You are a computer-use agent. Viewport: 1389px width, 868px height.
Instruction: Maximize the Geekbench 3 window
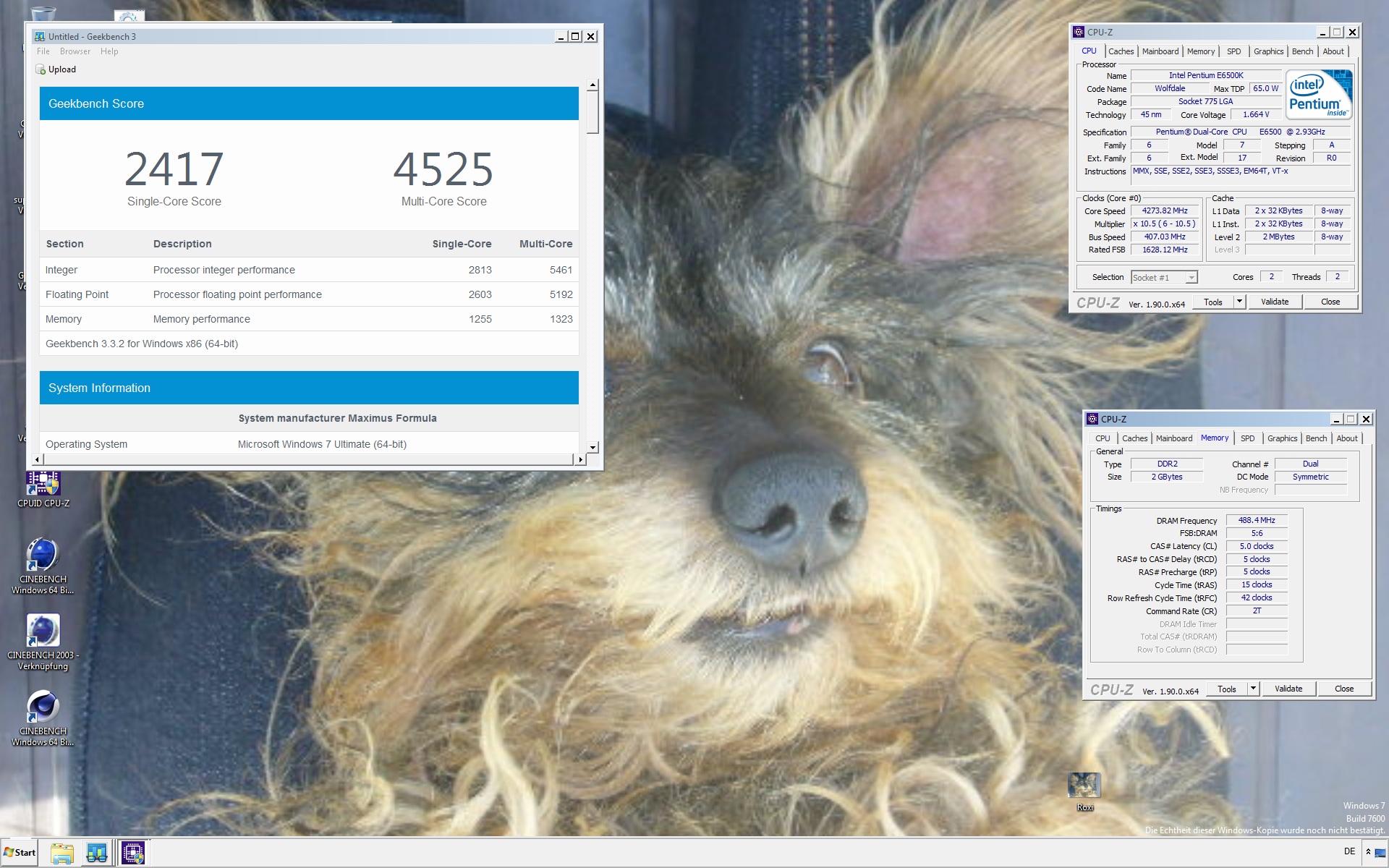pyautogui.click(x=575, y=36)
